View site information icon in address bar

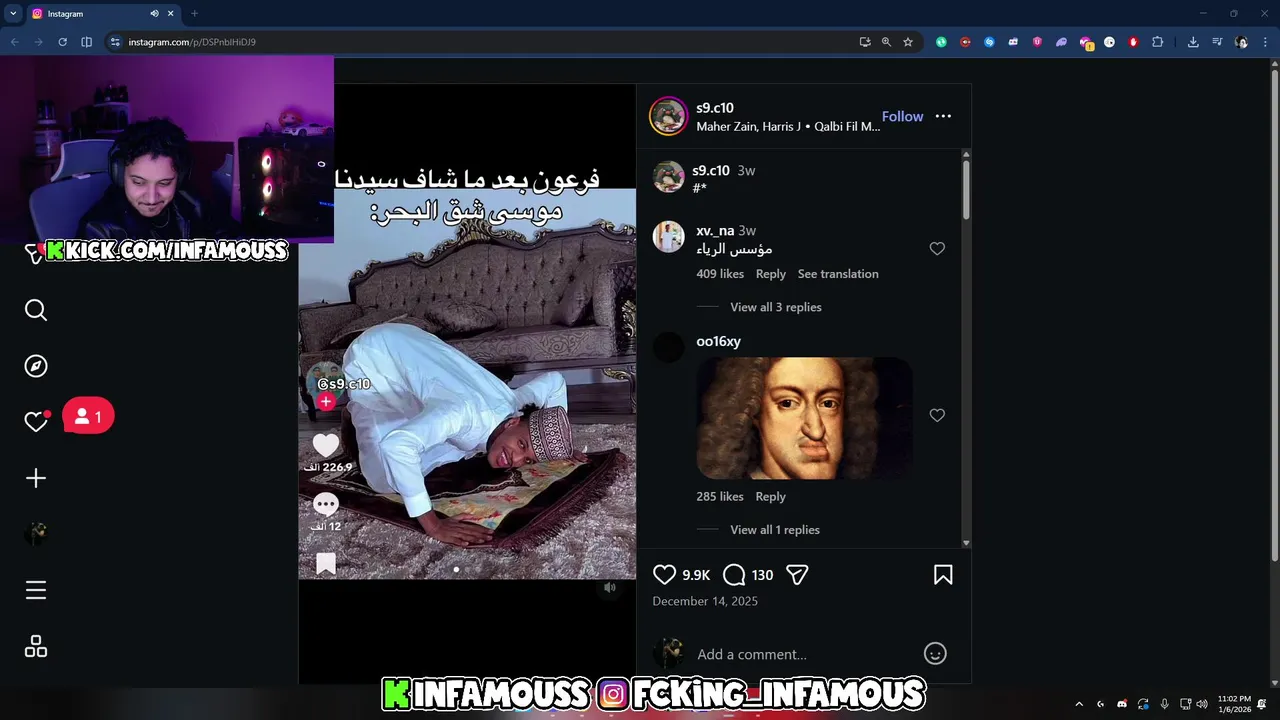pyautogui.click(x=115, y=42)
